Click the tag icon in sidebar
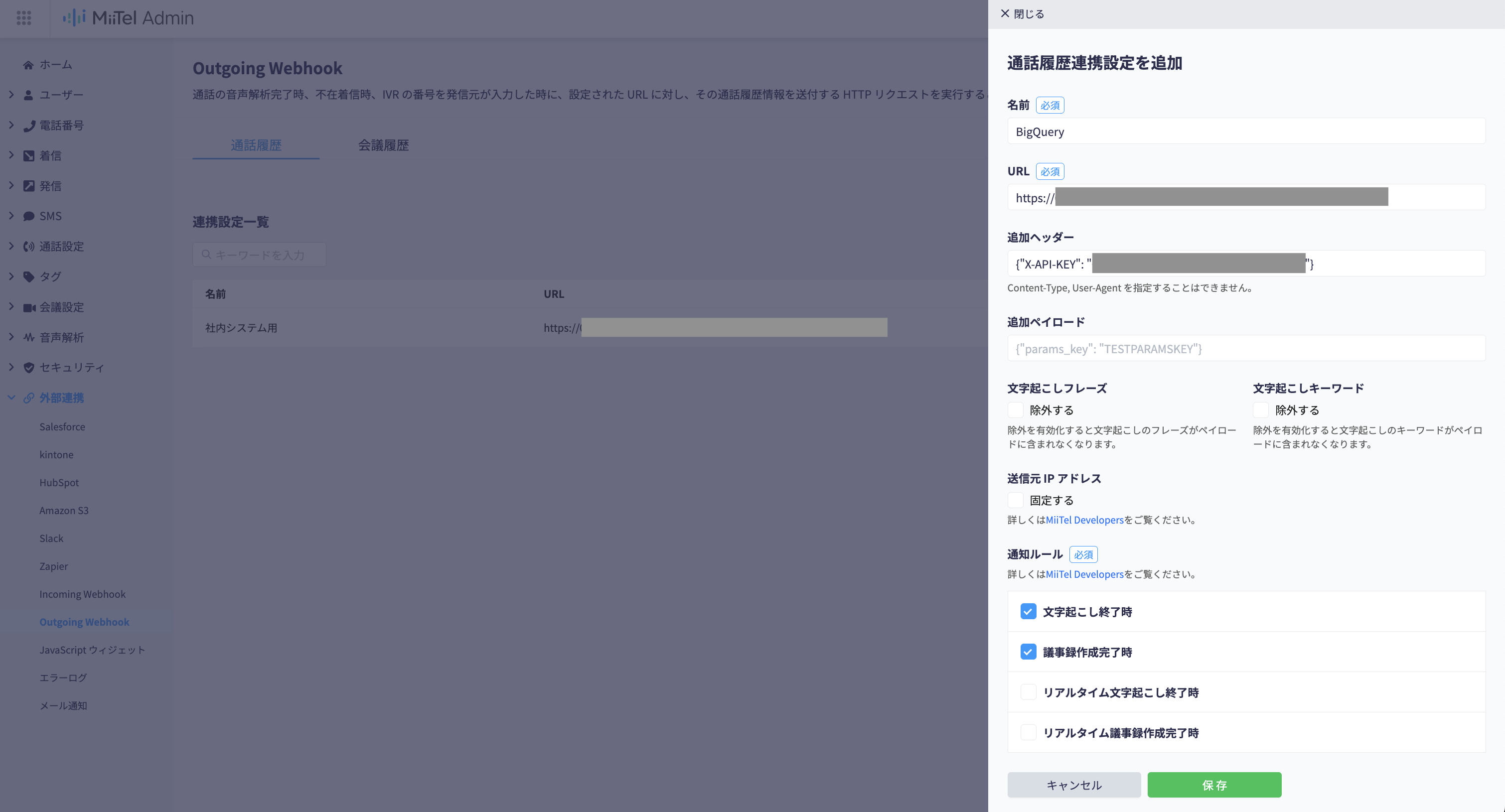Screen dimensions: 1505x812 (x=28, y=277)
